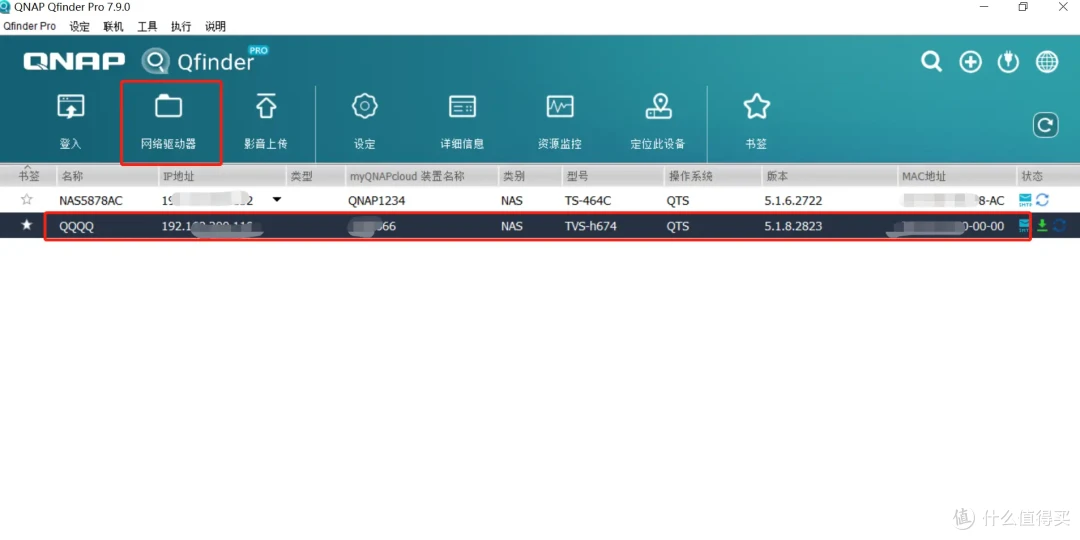
Task: Click refresh status icon for QQQQ row
Action: pos(1059,226)
